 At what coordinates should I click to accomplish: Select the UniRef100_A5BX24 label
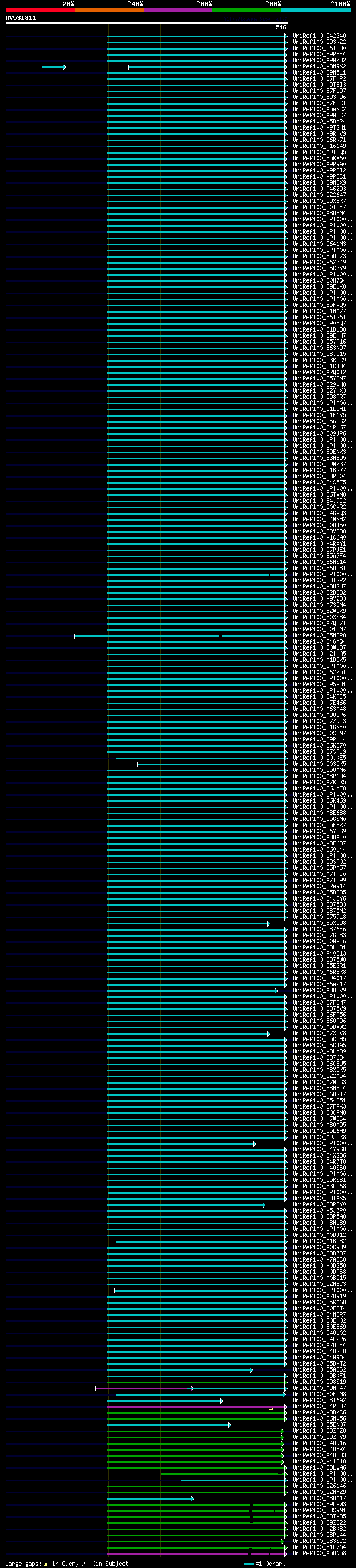coord(319,121)
